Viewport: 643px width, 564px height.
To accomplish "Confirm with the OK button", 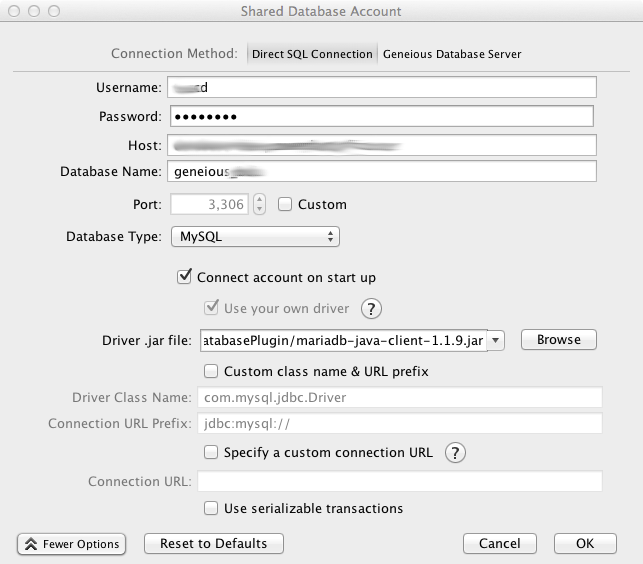I will tap(585, 544).
